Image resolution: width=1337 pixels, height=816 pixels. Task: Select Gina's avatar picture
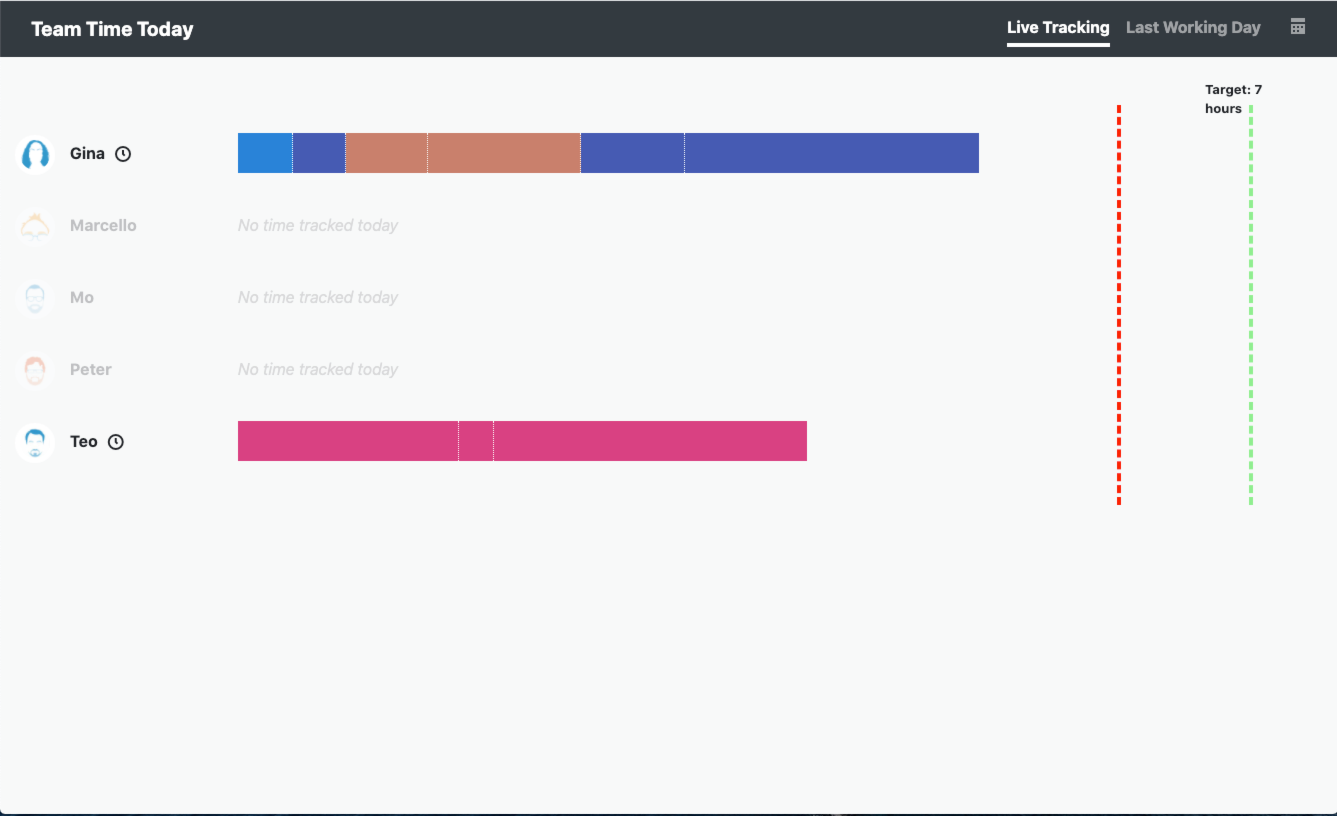35,154
